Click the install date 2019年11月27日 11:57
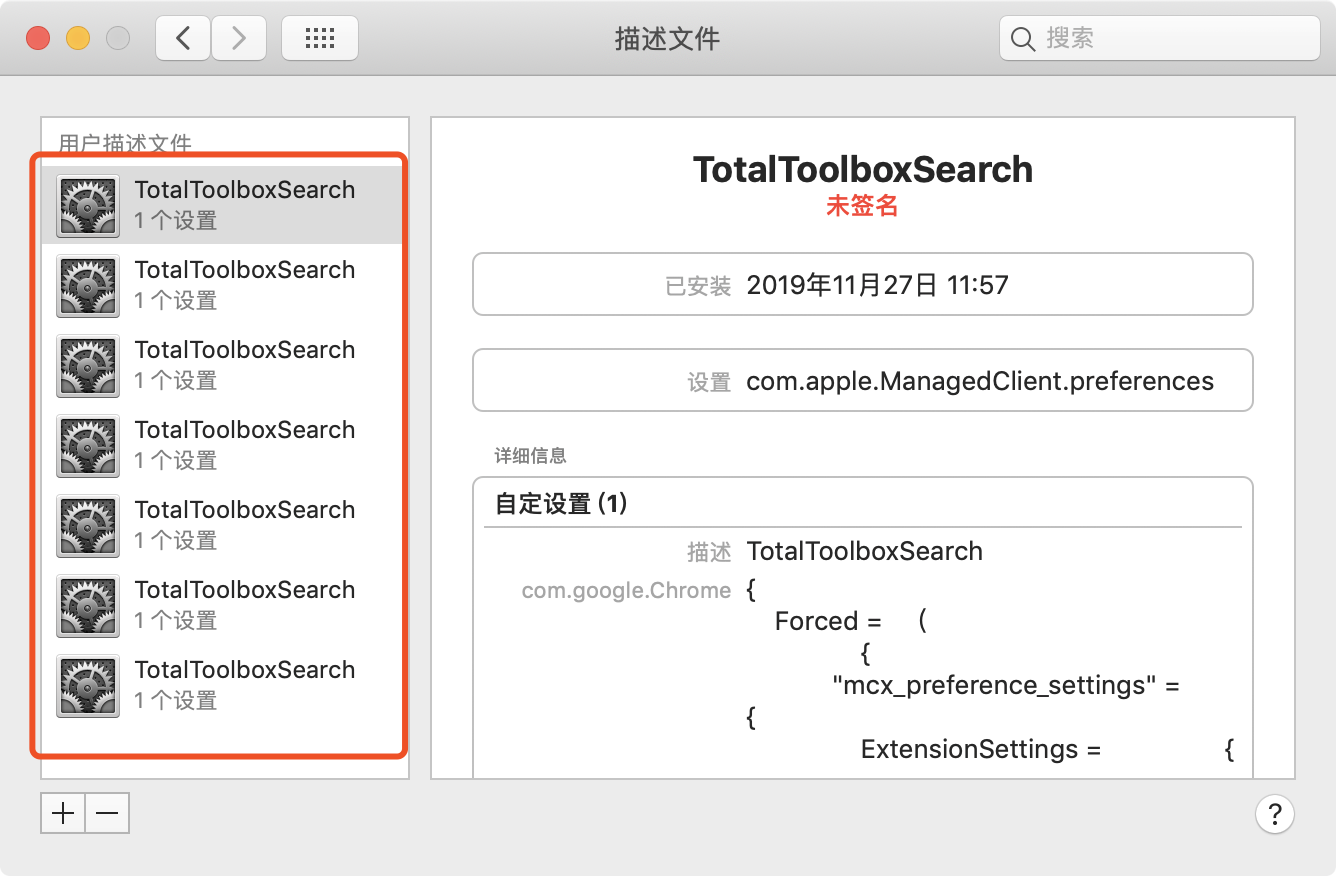Image resolution: width=1336 pixels, height=876 pixels. [877, 285]
